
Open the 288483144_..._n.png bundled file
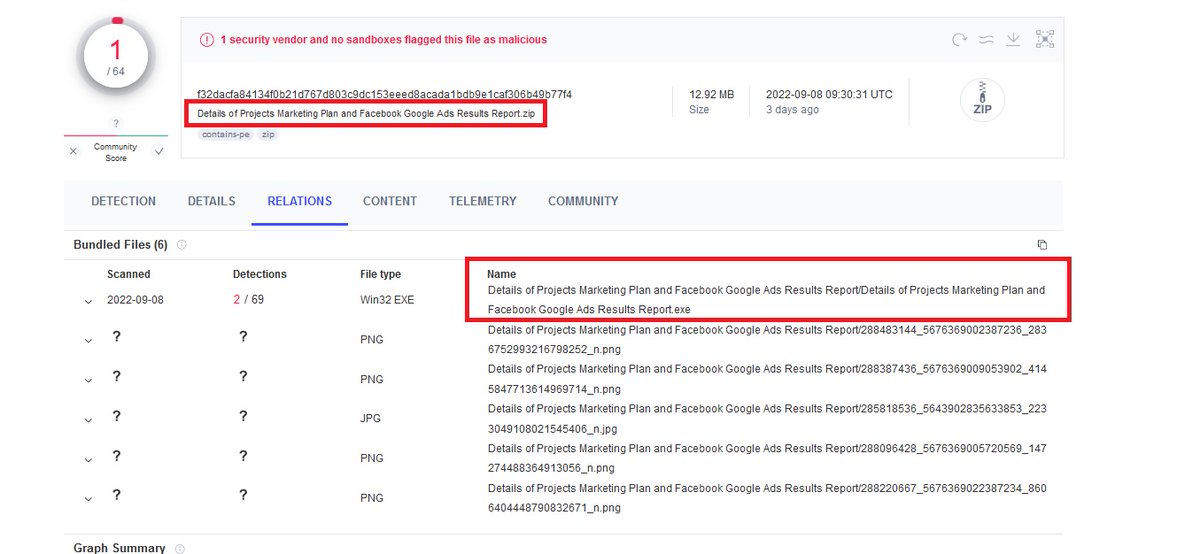tap(767, 339)
